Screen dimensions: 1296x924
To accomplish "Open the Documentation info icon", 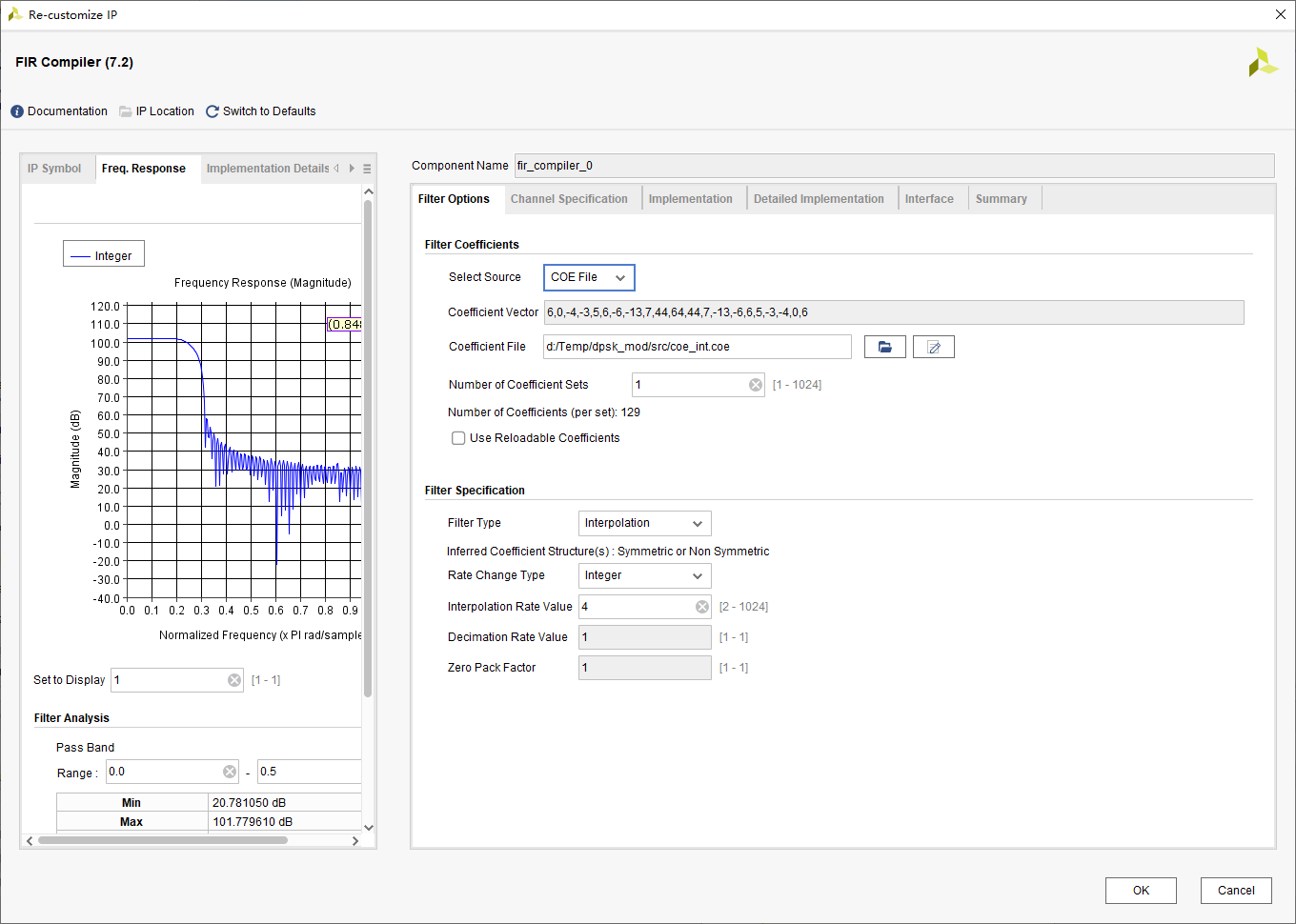I will (17, 111).
